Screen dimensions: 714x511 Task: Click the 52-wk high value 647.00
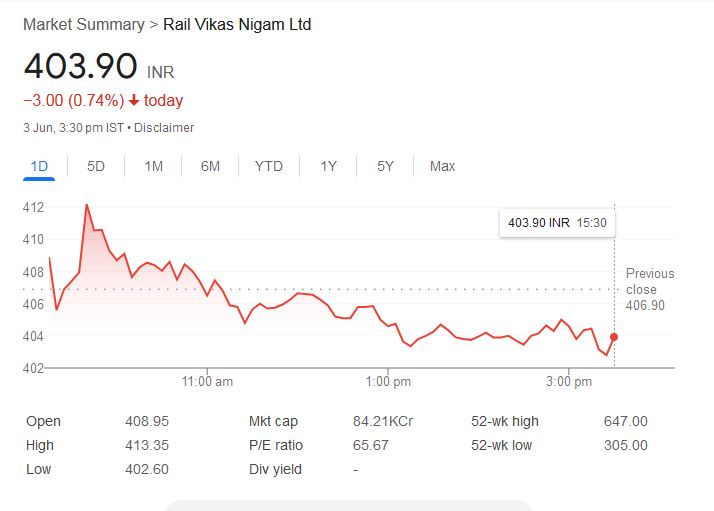click(626, 422)
